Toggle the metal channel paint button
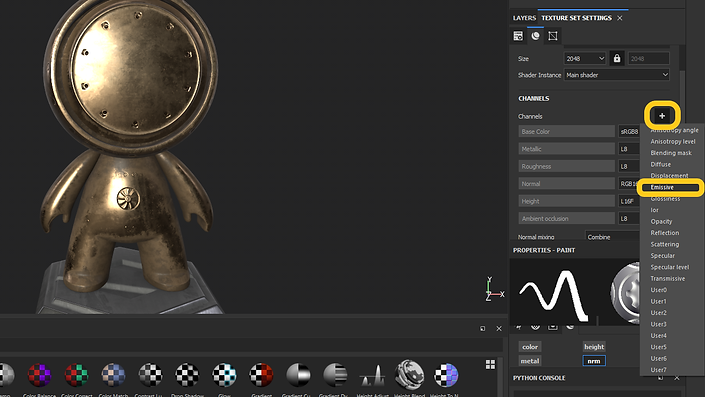 click(x=530, y=361)
